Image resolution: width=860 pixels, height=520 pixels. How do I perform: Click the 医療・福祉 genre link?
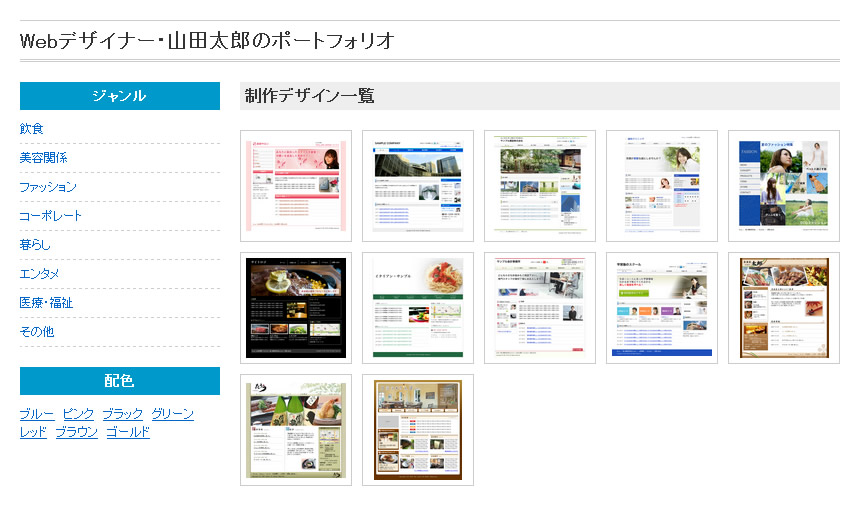(46, 303)
